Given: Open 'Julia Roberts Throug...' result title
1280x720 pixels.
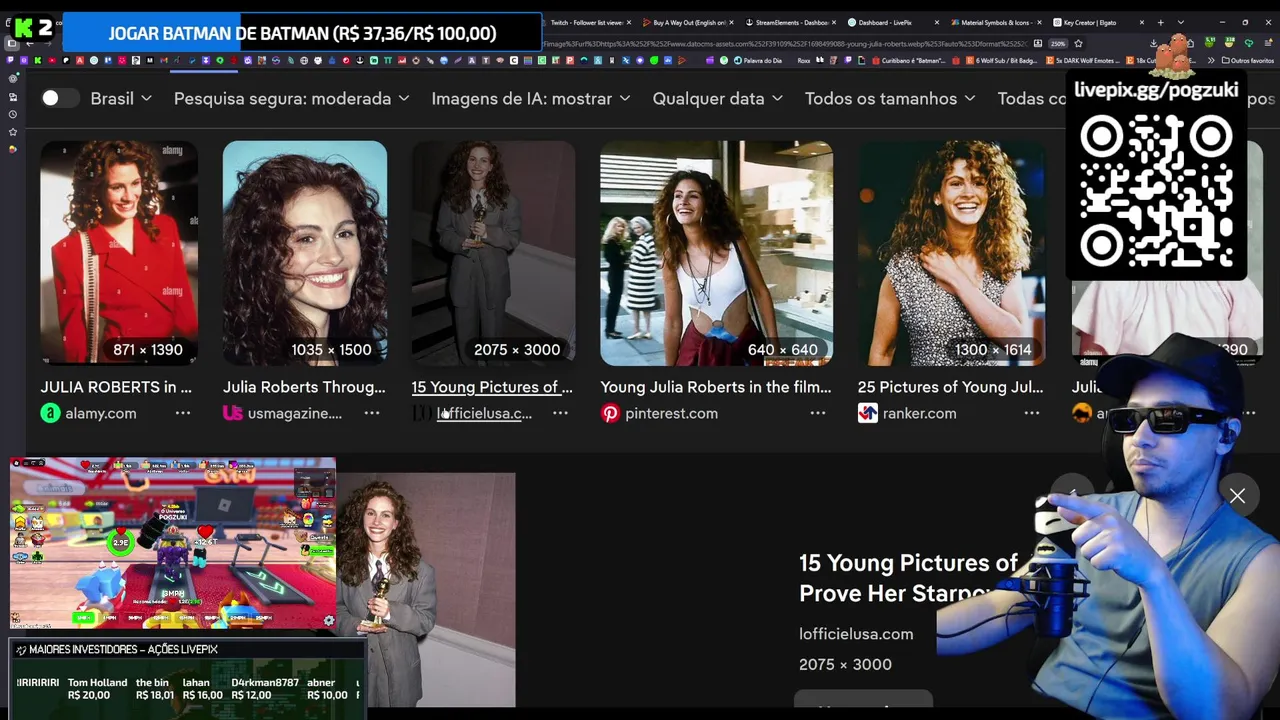Looking at the screenshot, I should coord(304,387).
